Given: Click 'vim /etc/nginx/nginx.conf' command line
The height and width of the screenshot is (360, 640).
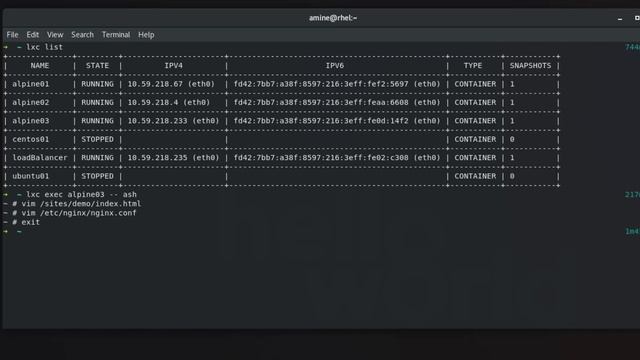Looking at the screenshot, I should [x=79, y=213].
